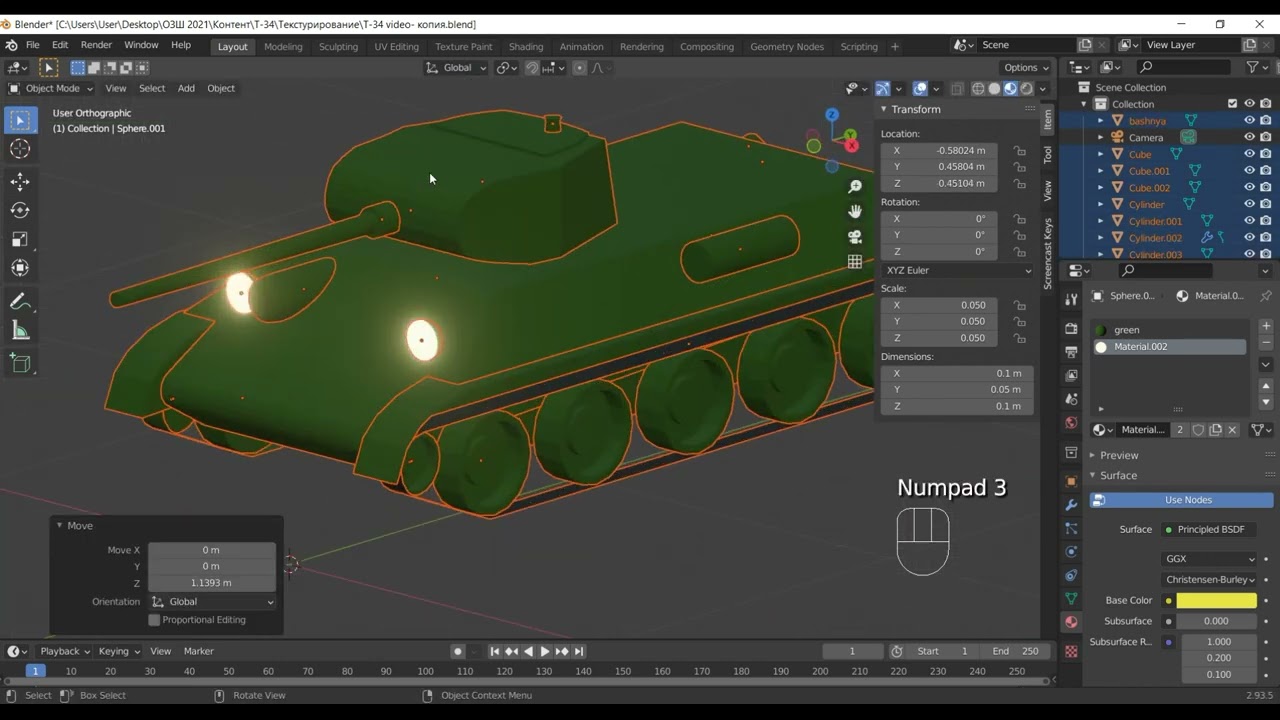Open the Render properties tab icon
The image size is (1280, 720).
[1071, 328]
